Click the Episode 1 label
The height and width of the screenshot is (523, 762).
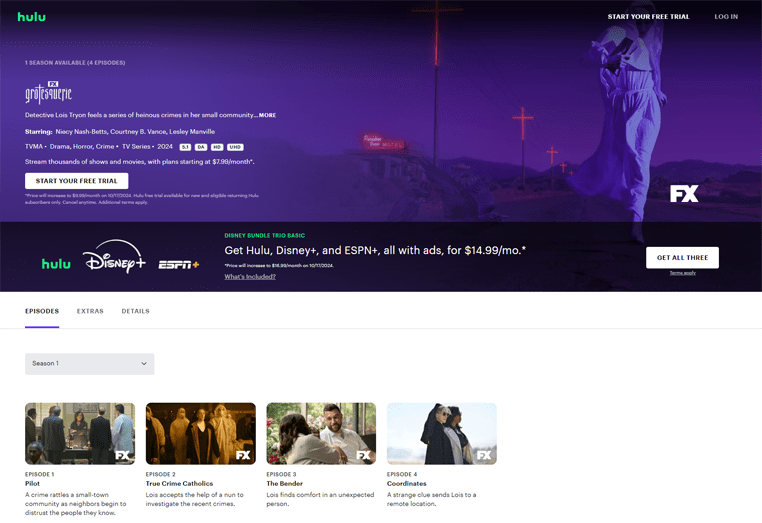pyautogui.click(x=39, y=474)
